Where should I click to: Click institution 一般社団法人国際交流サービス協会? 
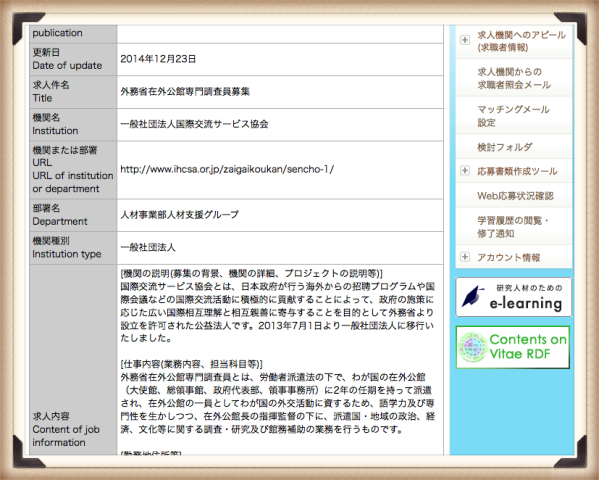pyautogui.click(x=194, y=124)
